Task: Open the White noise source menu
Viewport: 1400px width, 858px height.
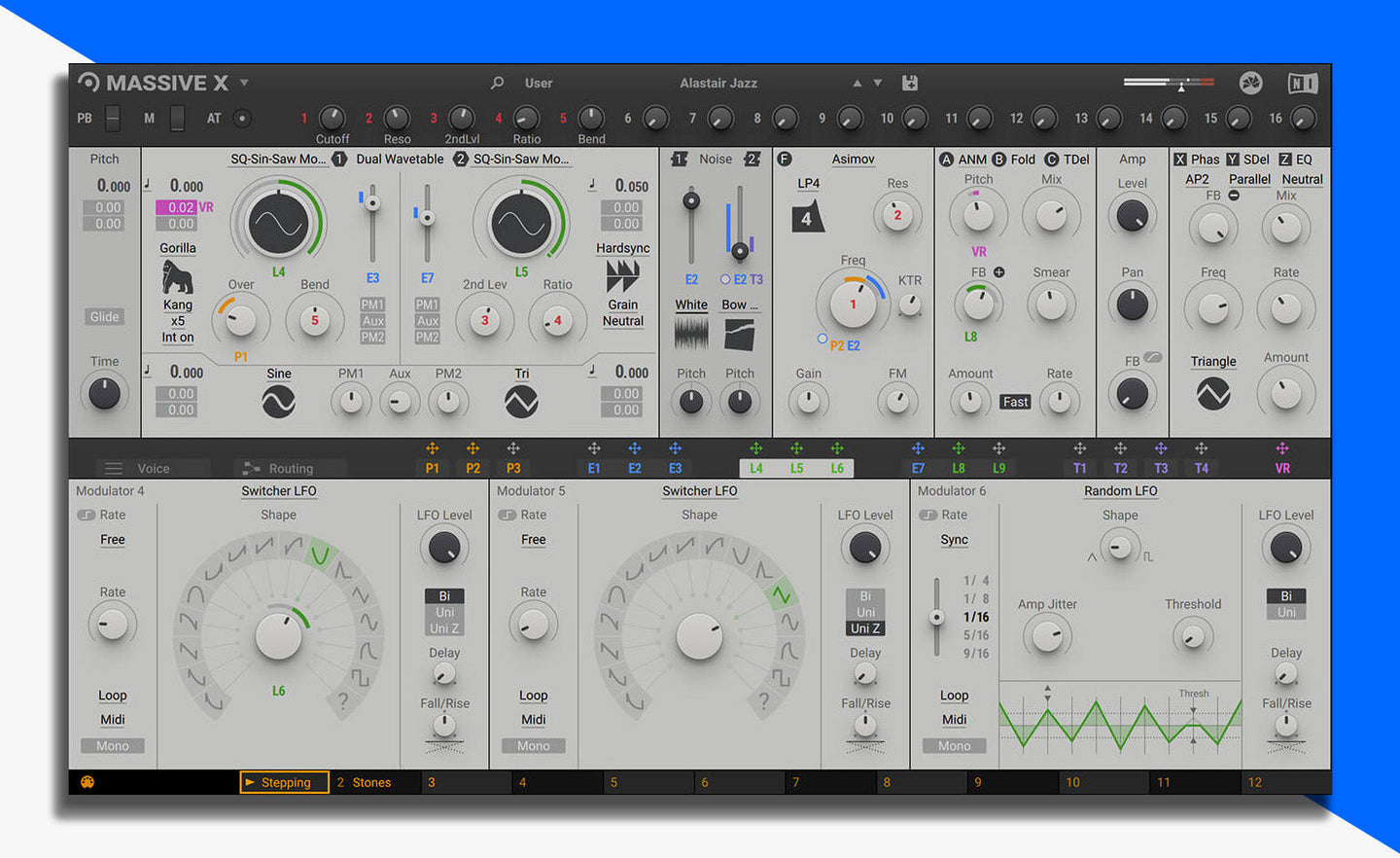Action: tap(691, 304)
